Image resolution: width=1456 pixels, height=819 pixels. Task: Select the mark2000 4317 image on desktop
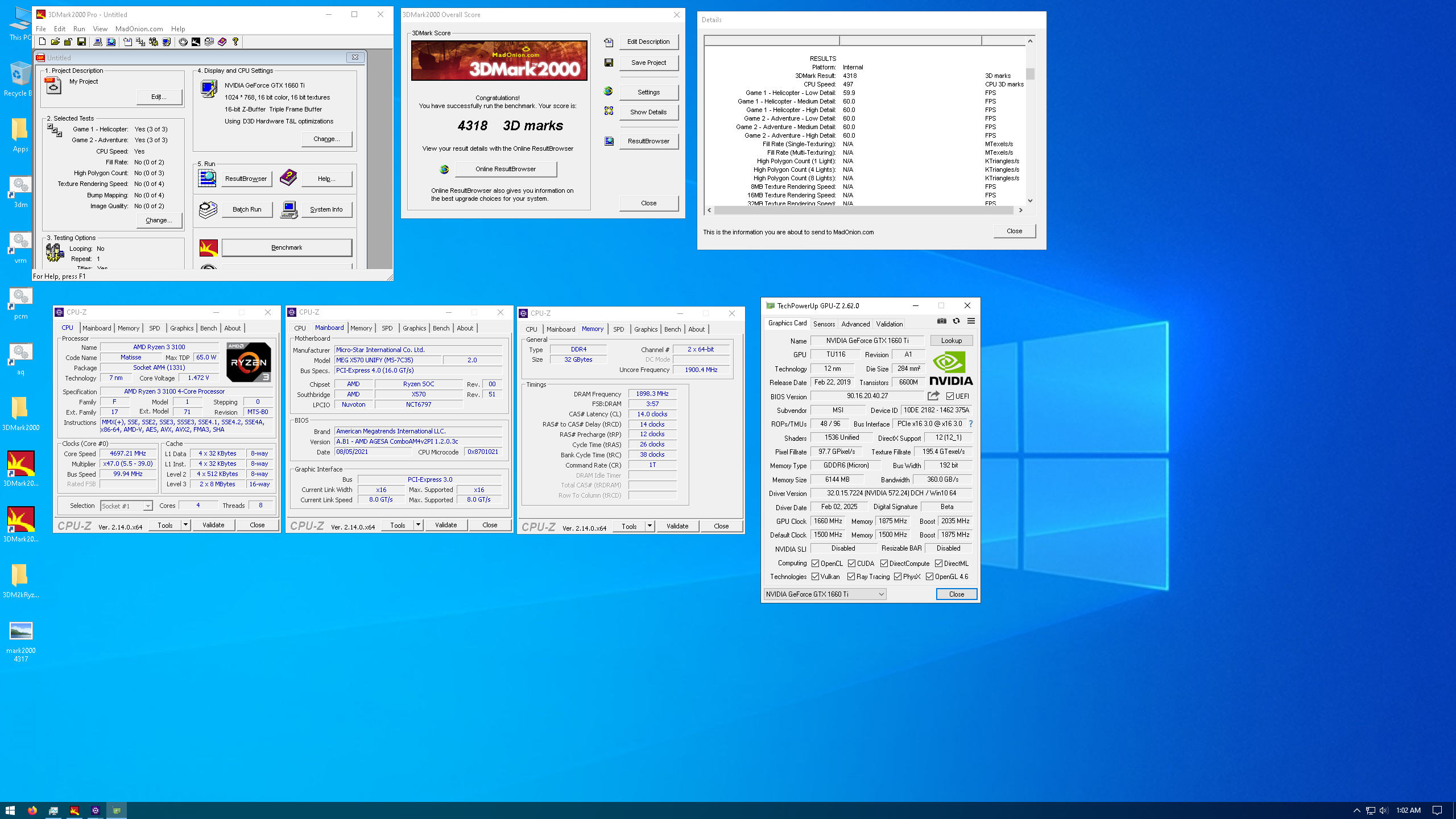20,642
